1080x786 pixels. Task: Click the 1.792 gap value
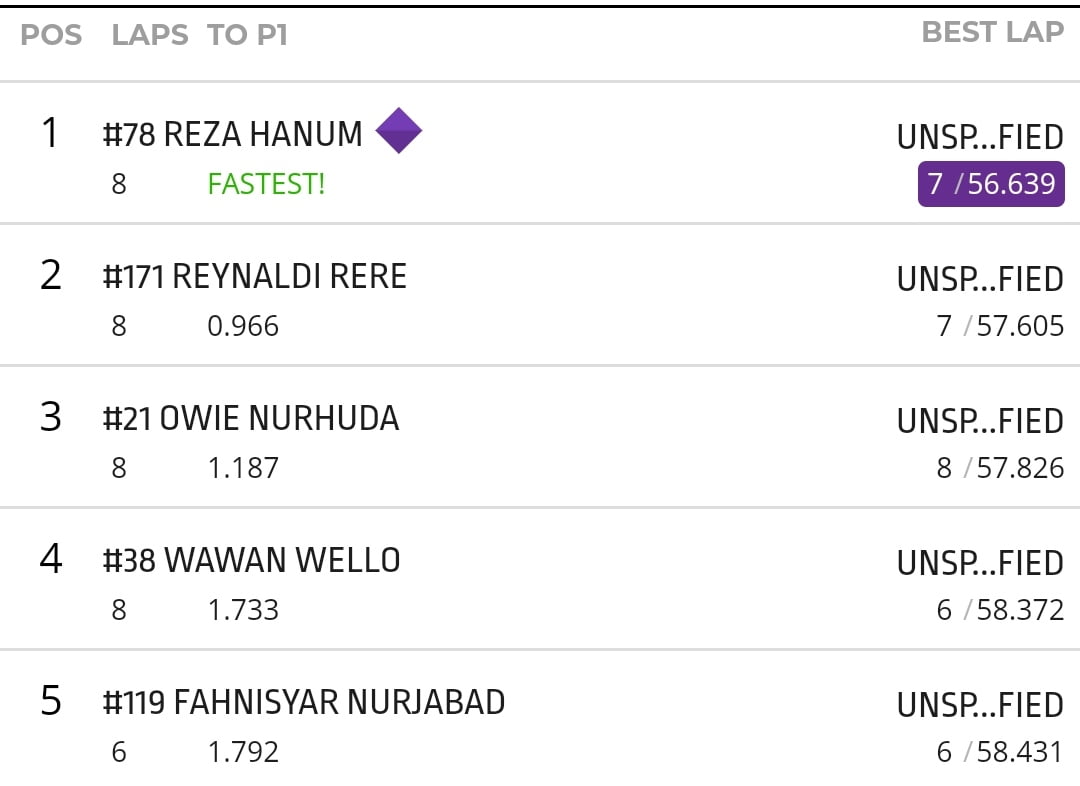click(243, 753)
